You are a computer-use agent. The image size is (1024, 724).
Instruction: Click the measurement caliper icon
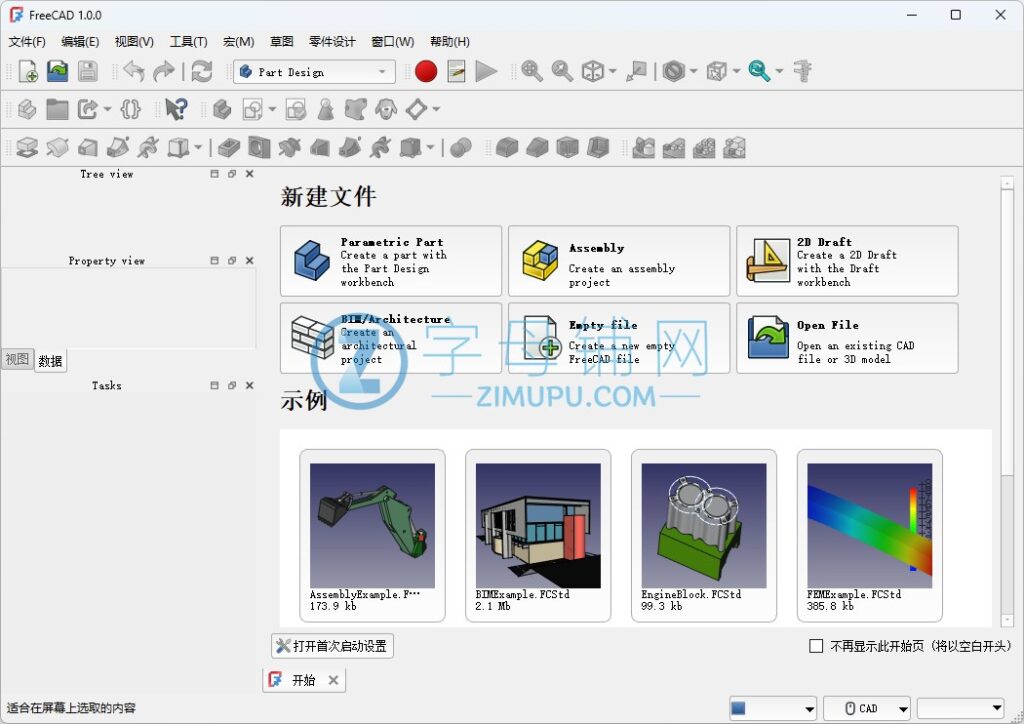802,71
